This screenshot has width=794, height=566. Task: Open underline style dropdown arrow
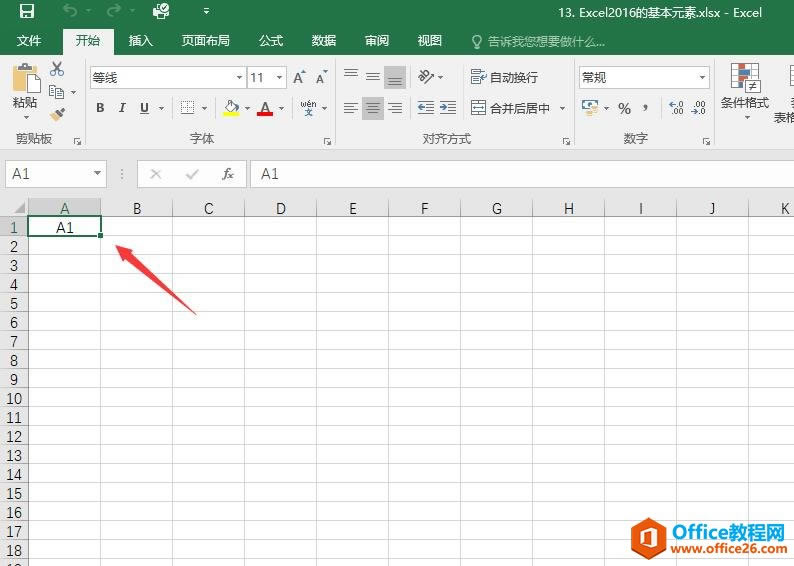(161, 108)
